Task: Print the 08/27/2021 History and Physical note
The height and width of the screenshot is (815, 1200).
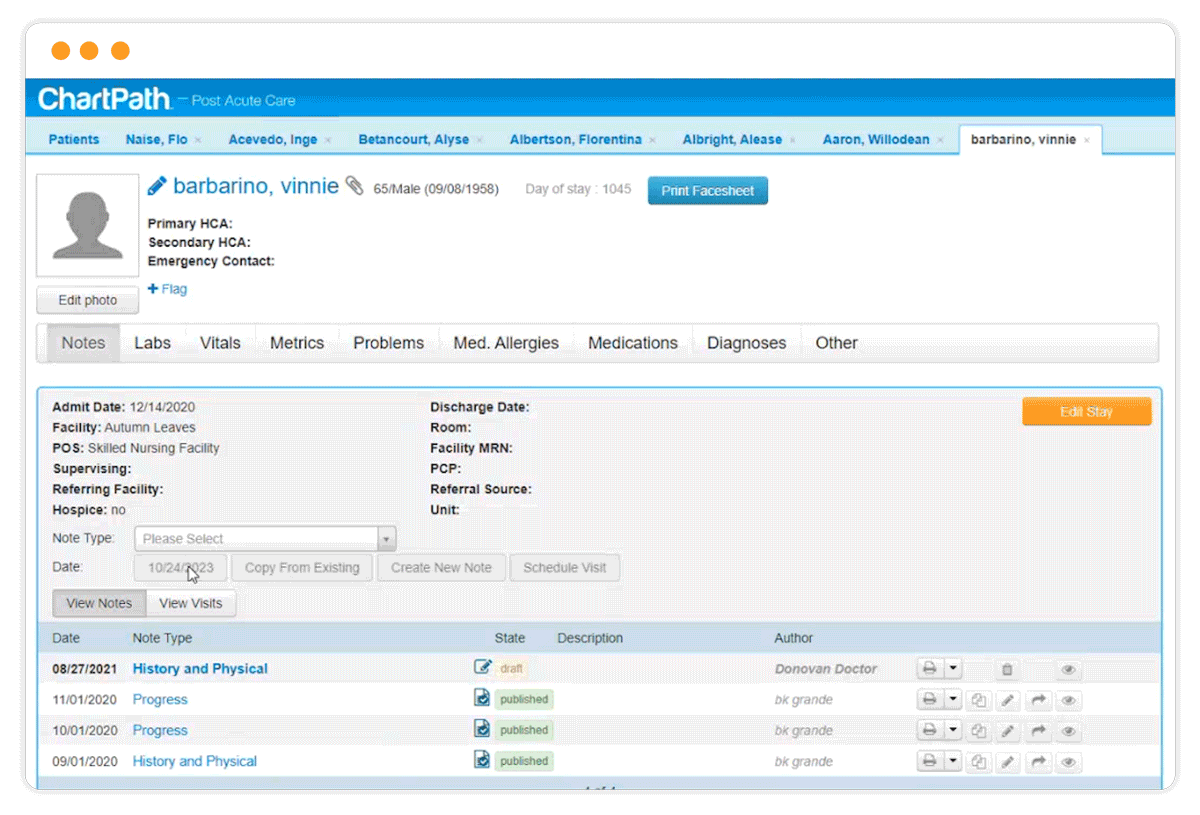Action: 930,669
